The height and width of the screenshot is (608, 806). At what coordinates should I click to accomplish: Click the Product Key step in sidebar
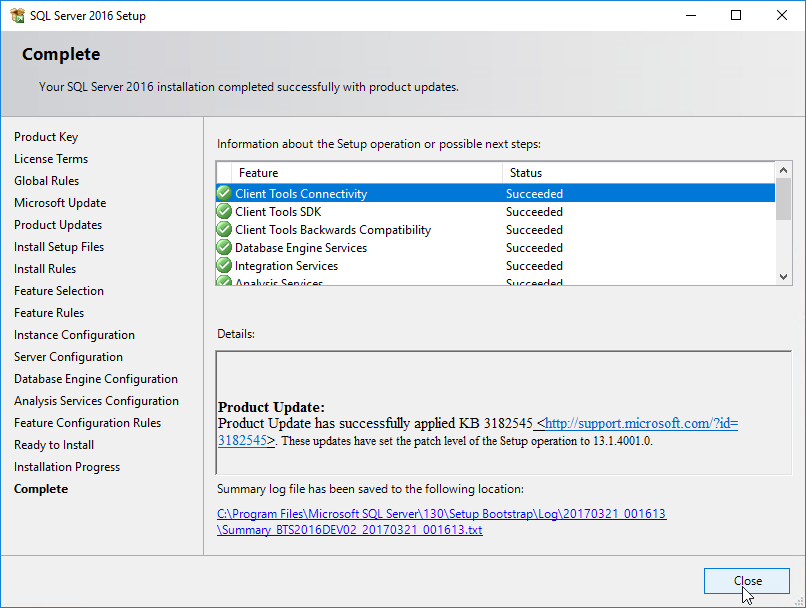pyautogui.click(x=46, y=137)
